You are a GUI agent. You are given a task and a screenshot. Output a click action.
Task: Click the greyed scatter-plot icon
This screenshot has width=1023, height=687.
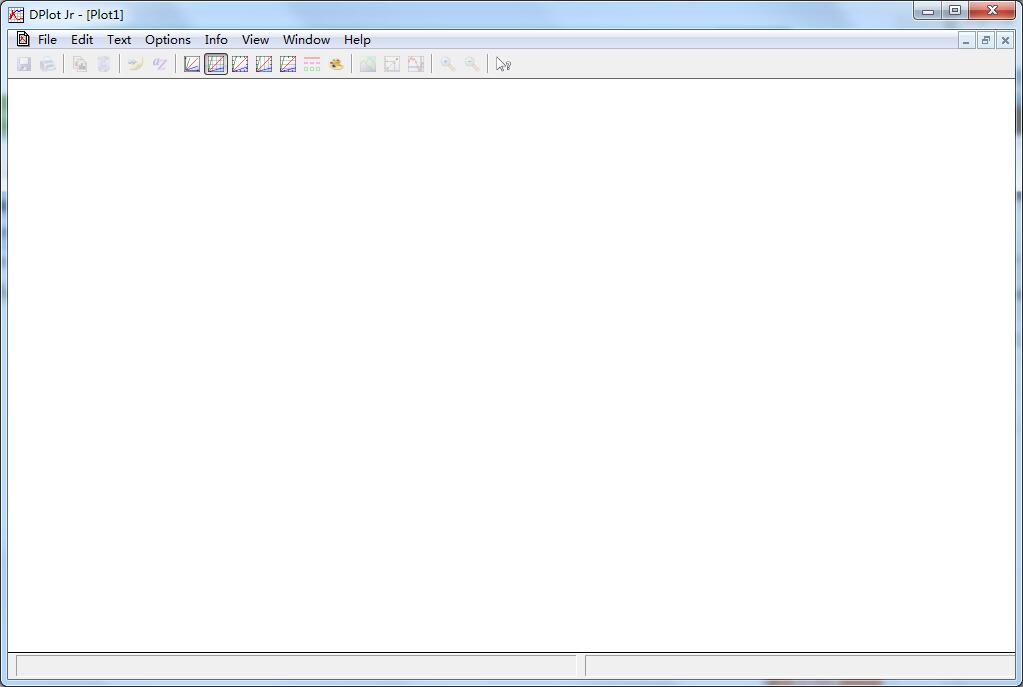392,64
